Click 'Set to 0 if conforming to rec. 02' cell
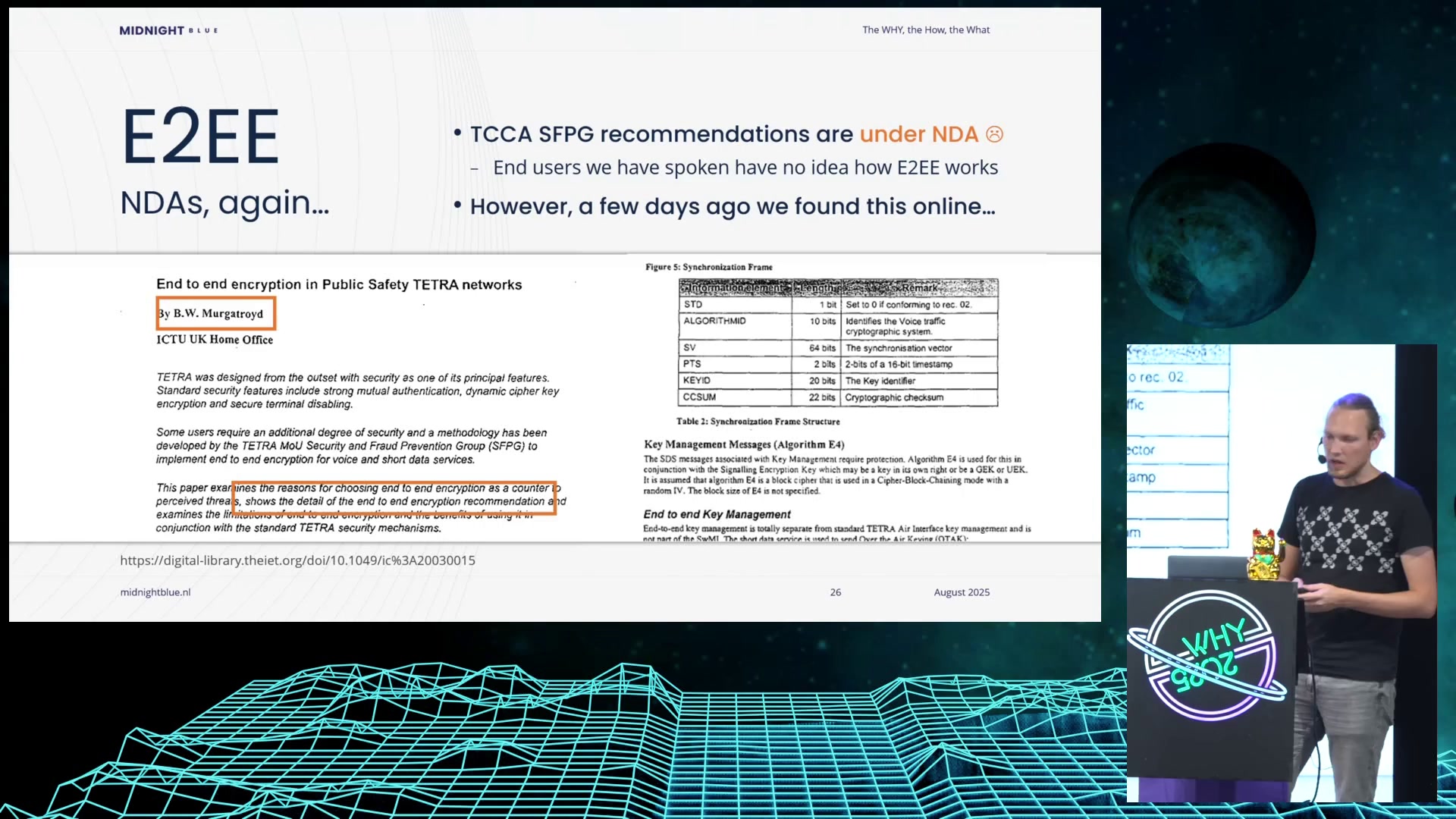This screenshot has width=1456, height=819. tap(919, 305)
